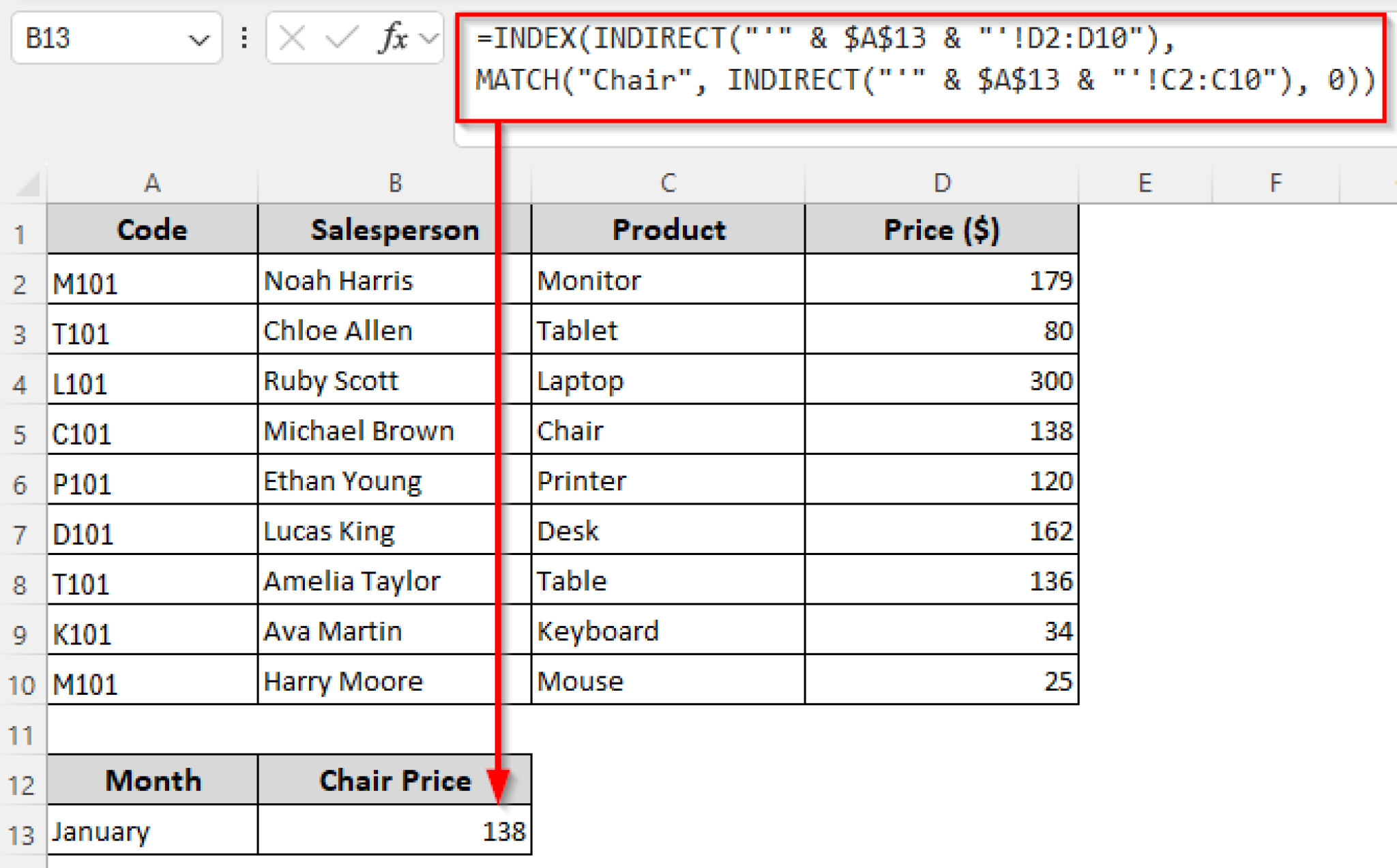Select the cell showing 138 result
The width and height of the screenshot is (1397, 868).
(x=394, y=830)
